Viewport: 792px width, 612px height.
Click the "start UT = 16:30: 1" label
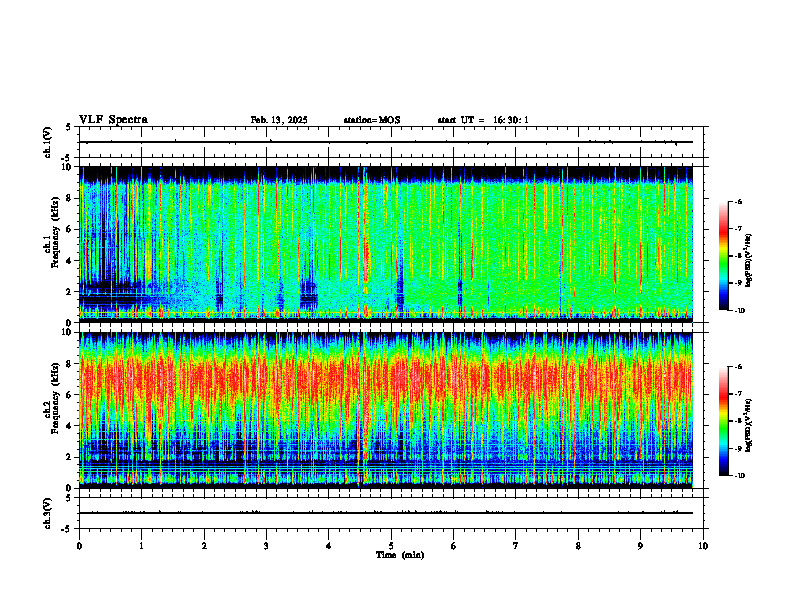coord(483,120)
